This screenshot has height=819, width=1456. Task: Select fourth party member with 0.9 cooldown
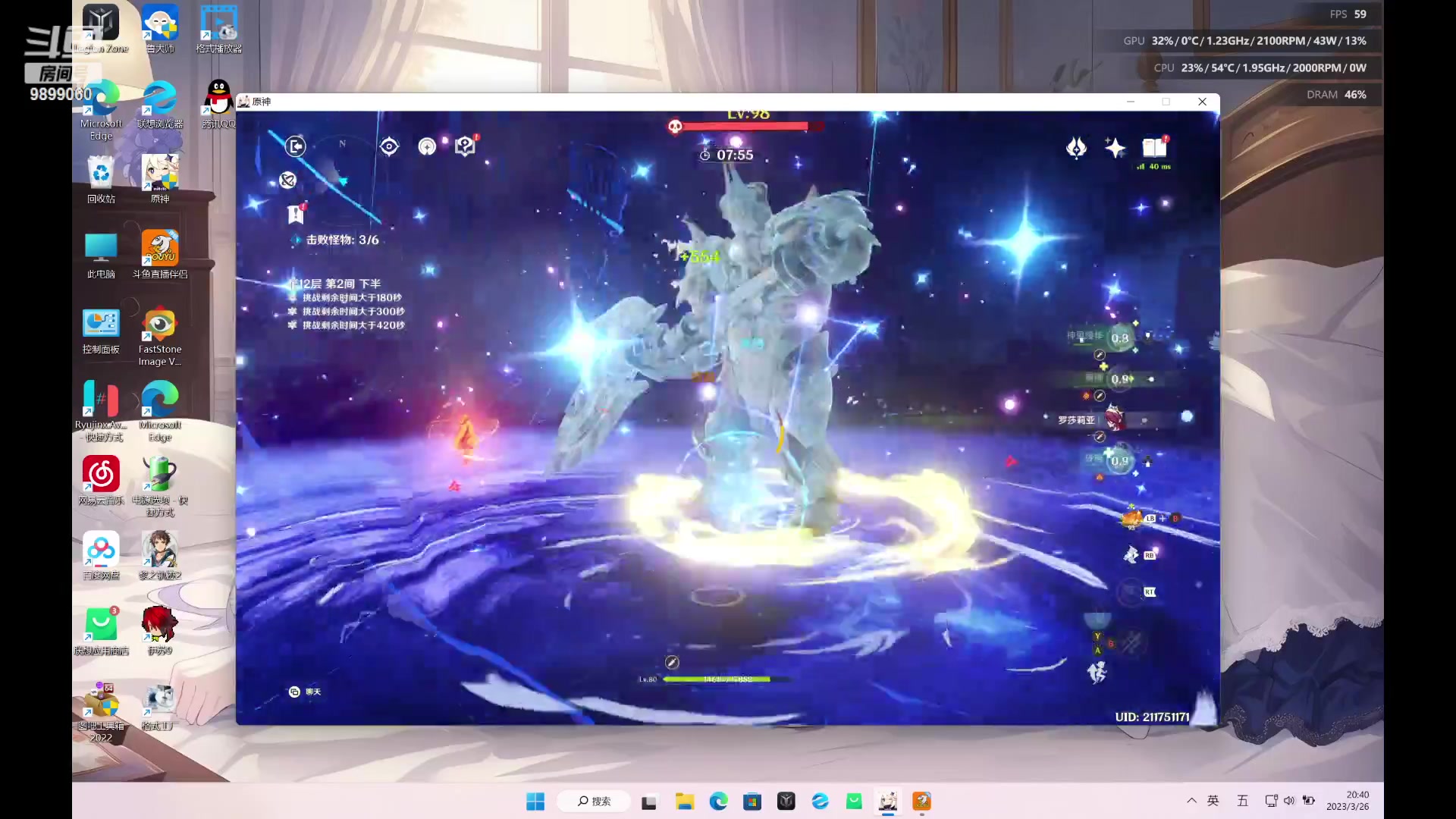tap(1119, 460)
